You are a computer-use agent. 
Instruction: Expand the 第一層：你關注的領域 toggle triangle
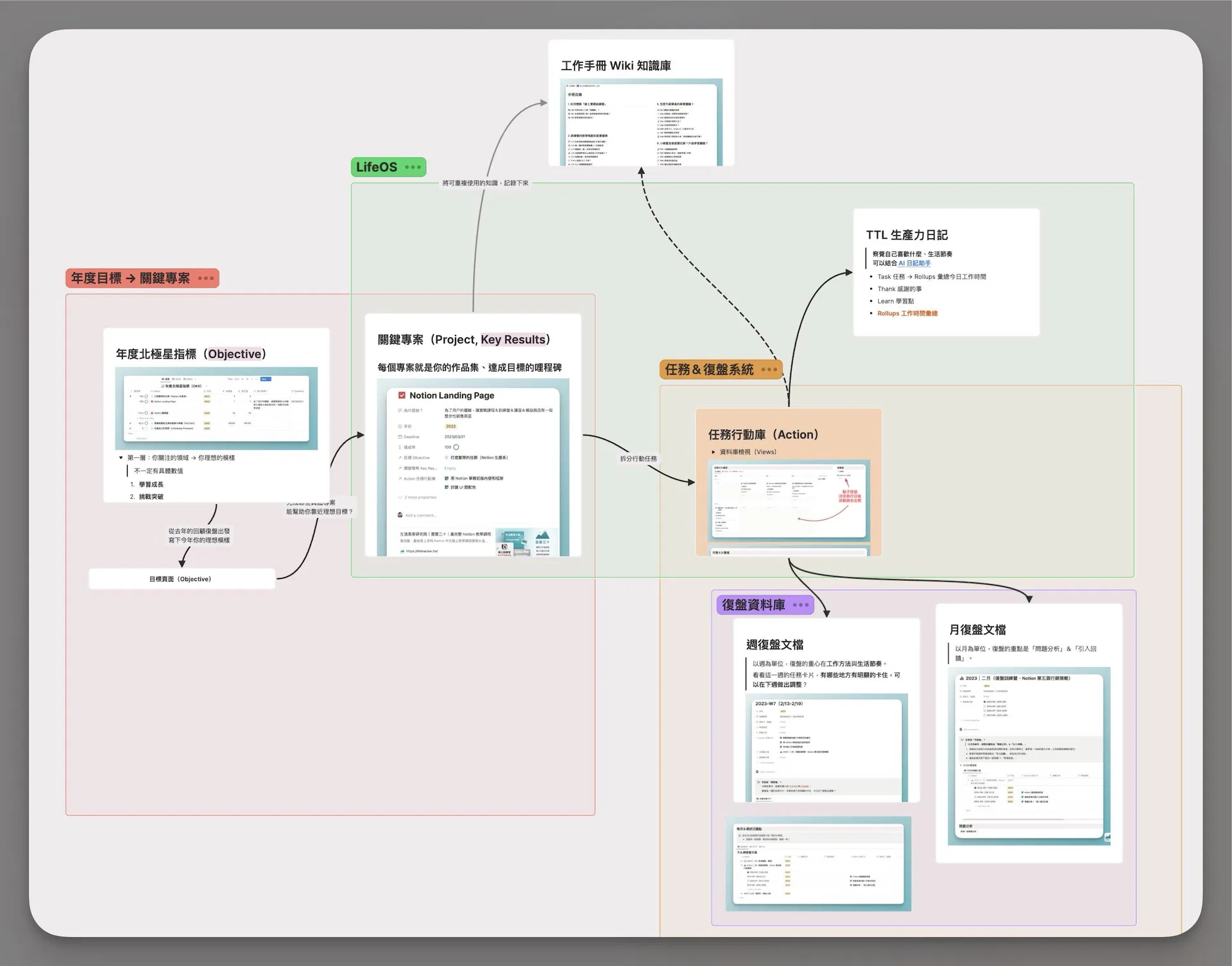click(121, 458)
